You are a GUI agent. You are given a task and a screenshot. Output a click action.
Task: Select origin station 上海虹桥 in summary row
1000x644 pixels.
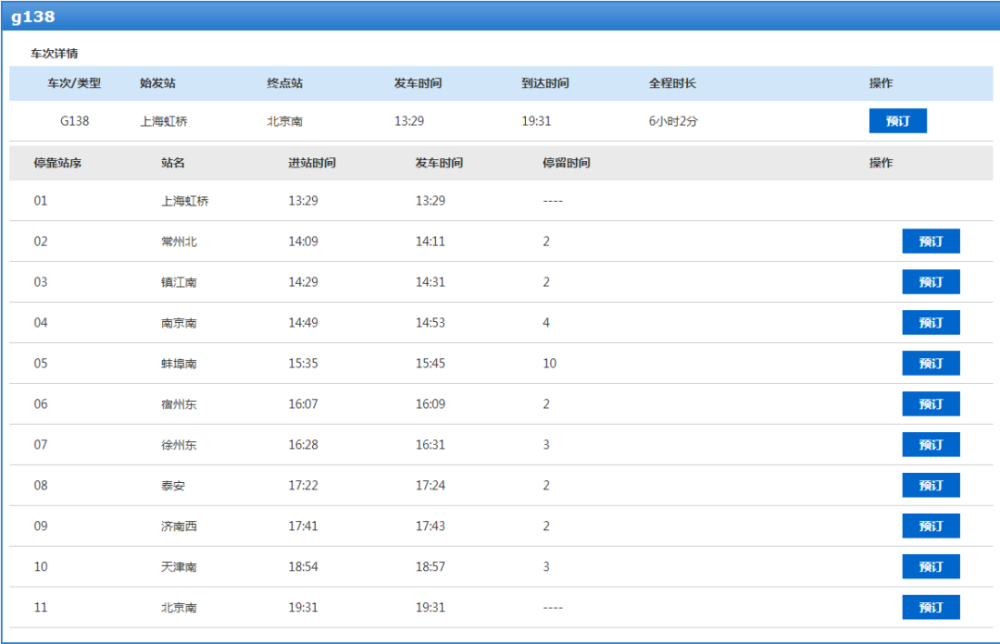164,121
